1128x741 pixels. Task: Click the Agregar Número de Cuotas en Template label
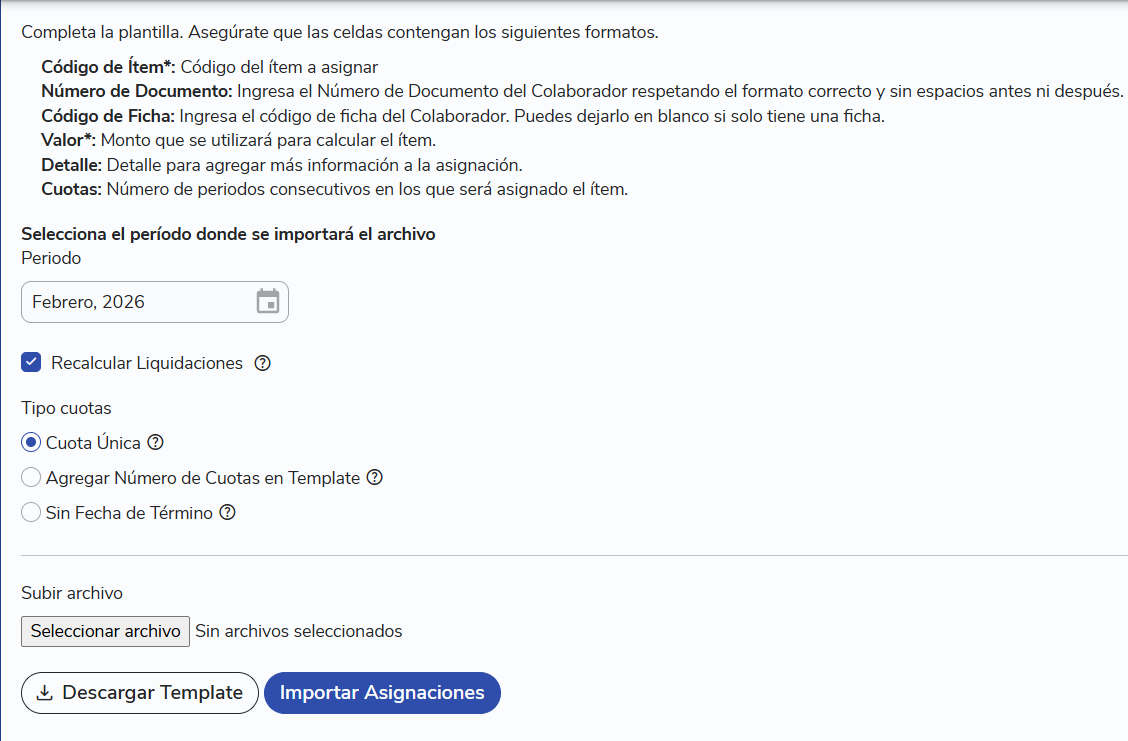[x=203, y=478]
